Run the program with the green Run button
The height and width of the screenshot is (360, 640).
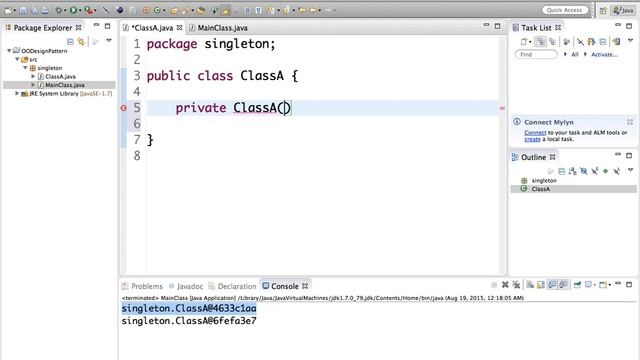[73, 10]
